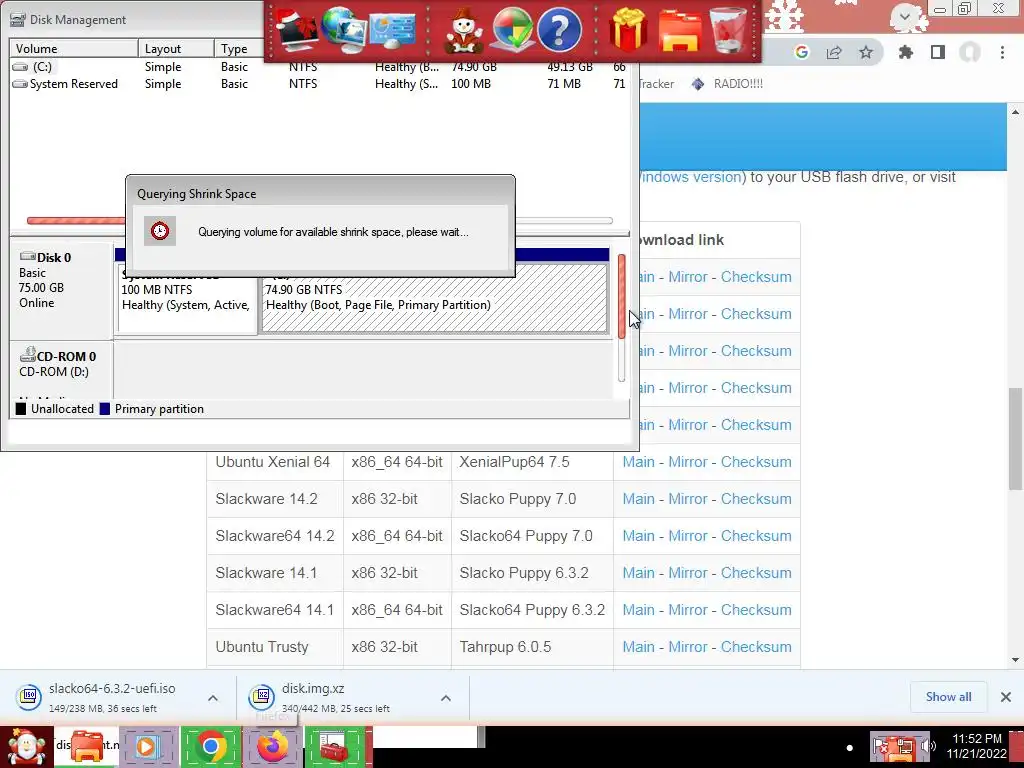This screenshot has width=1024, height=768.
Task: Click the network tray icon
Action: coord(905,746)
